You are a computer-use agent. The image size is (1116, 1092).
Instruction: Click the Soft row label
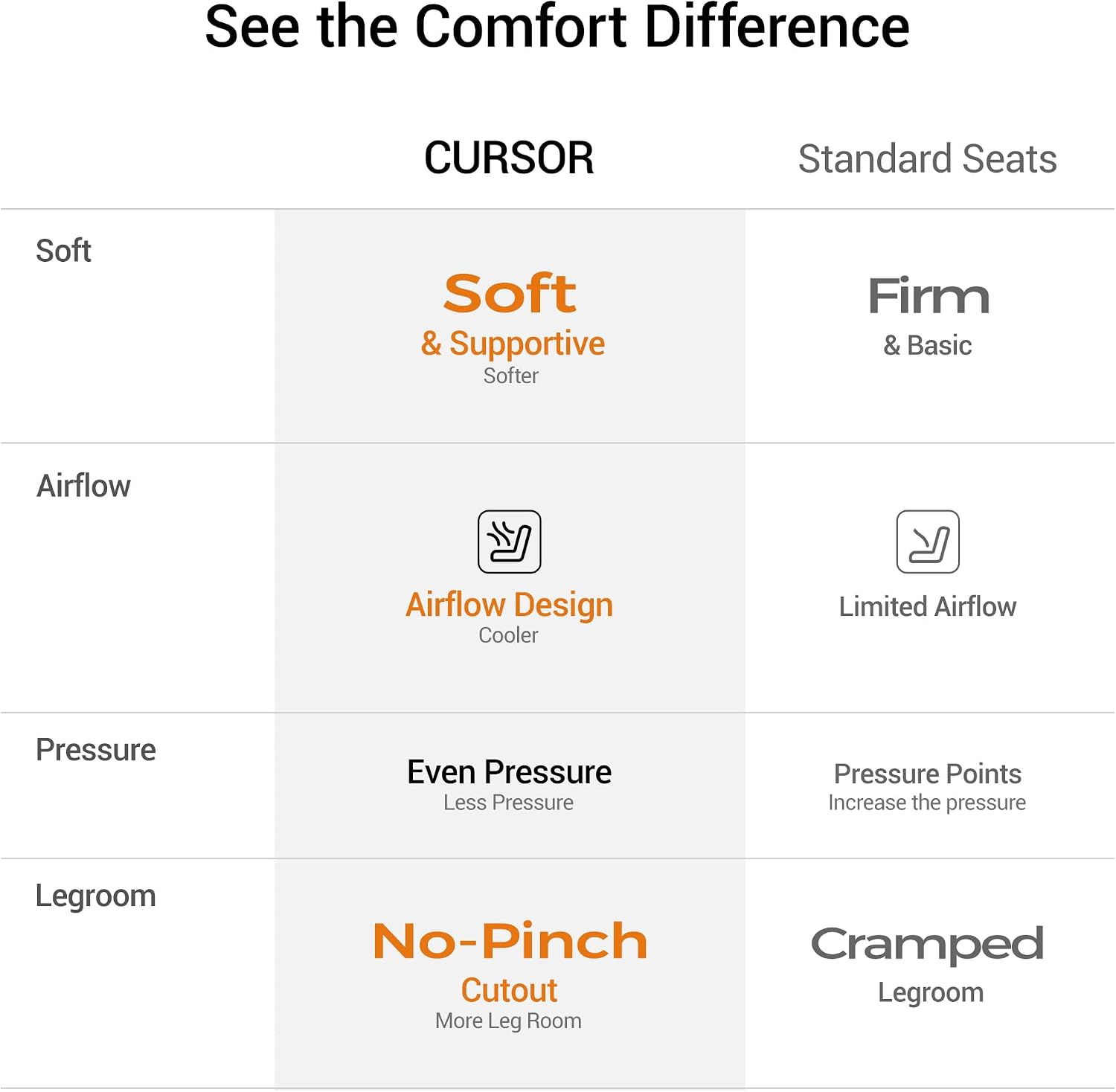[63, 251]
